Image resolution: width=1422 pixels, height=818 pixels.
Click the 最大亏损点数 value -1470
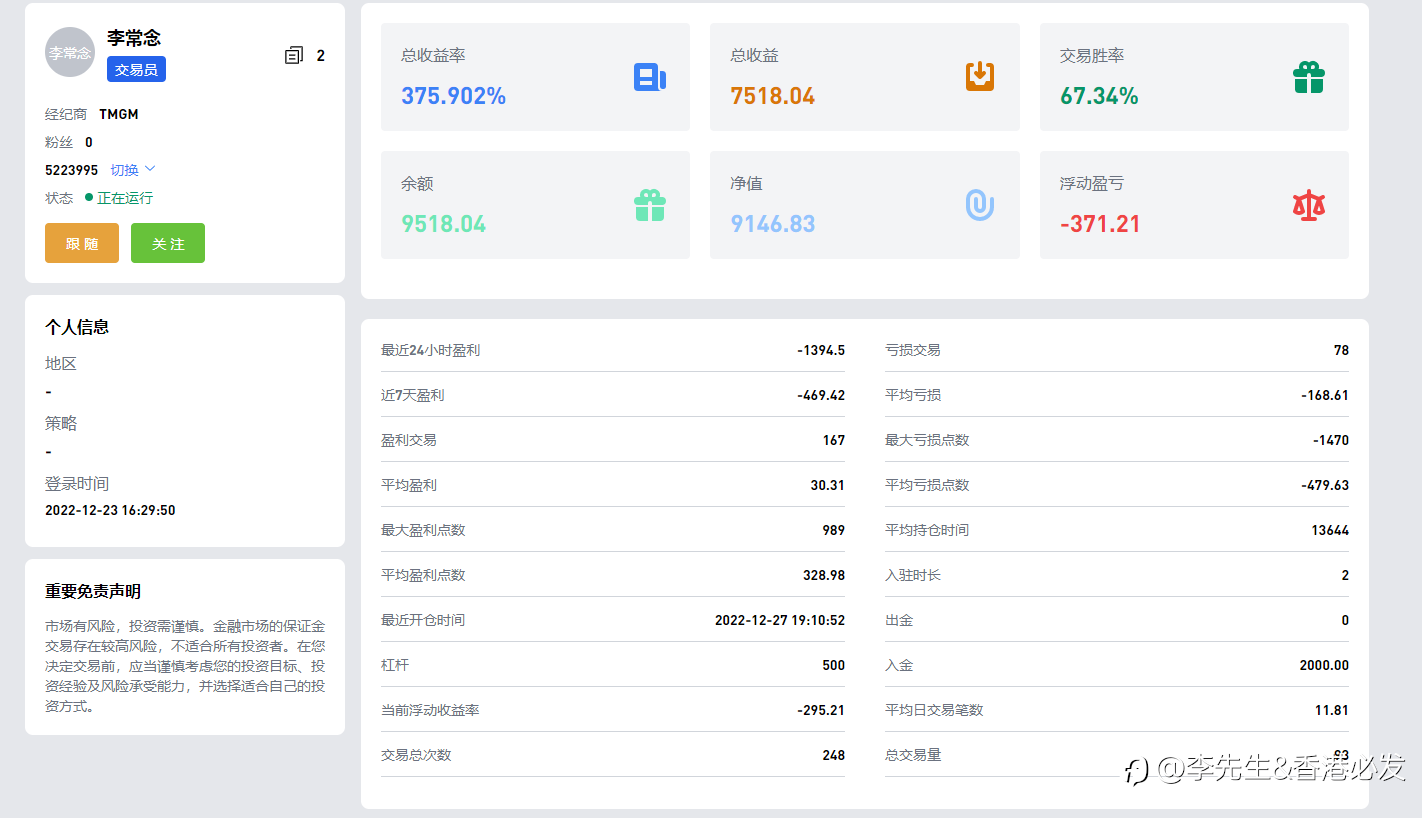pos(1331,440)
